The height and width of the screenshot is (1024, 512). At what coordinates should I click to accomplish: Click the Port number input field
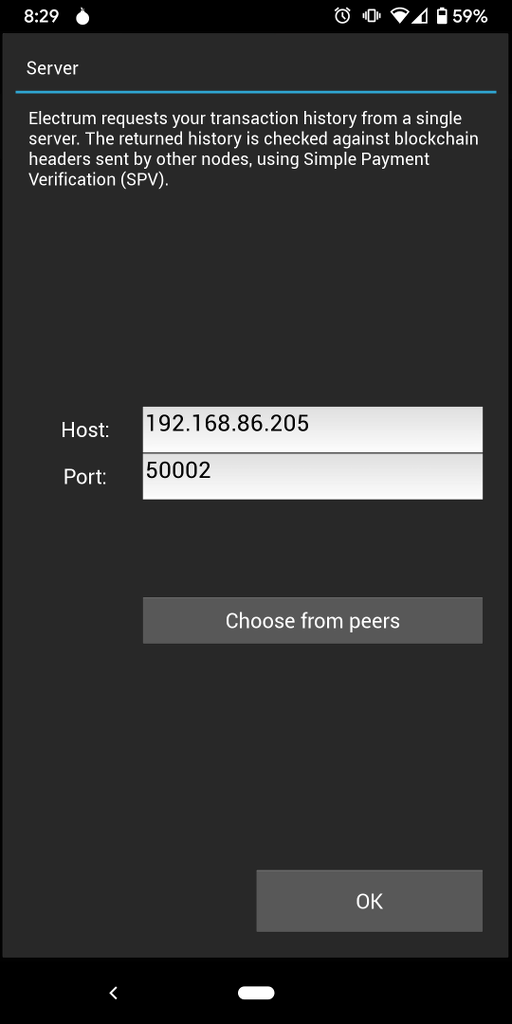click(313, 477)
